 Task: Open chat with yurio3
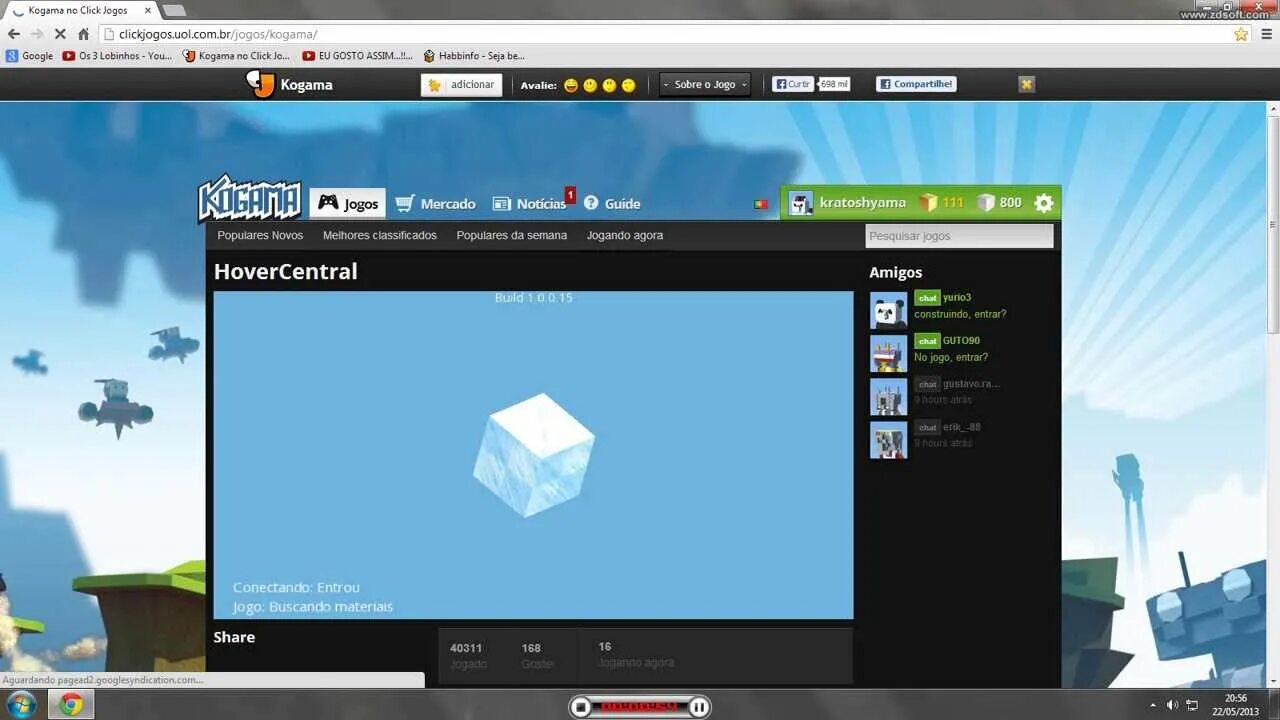coord(927,298)
